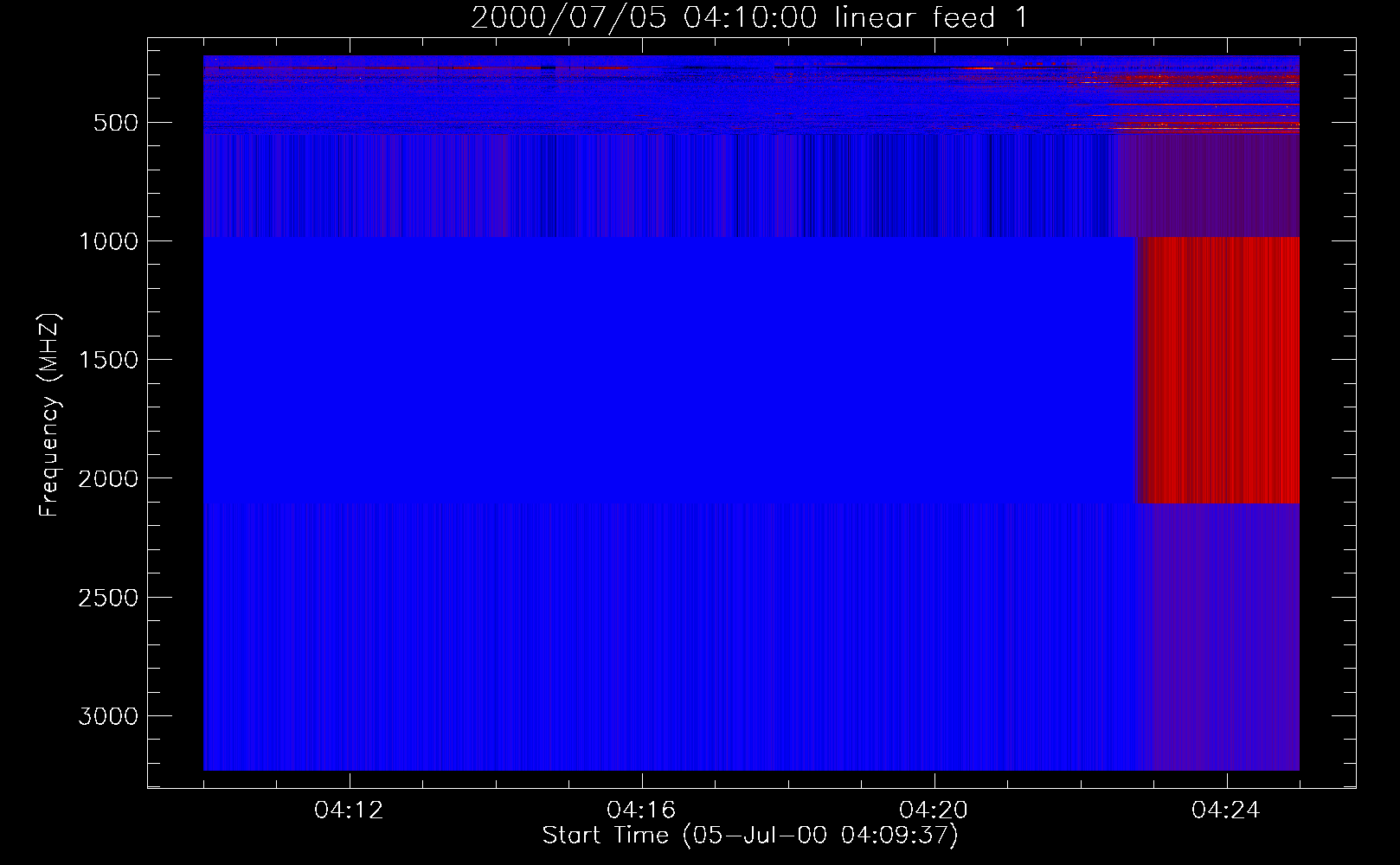
Task: Click the solid blue spectrogram band between 1000 and 2000 MHz
Action: pos(668,369)
